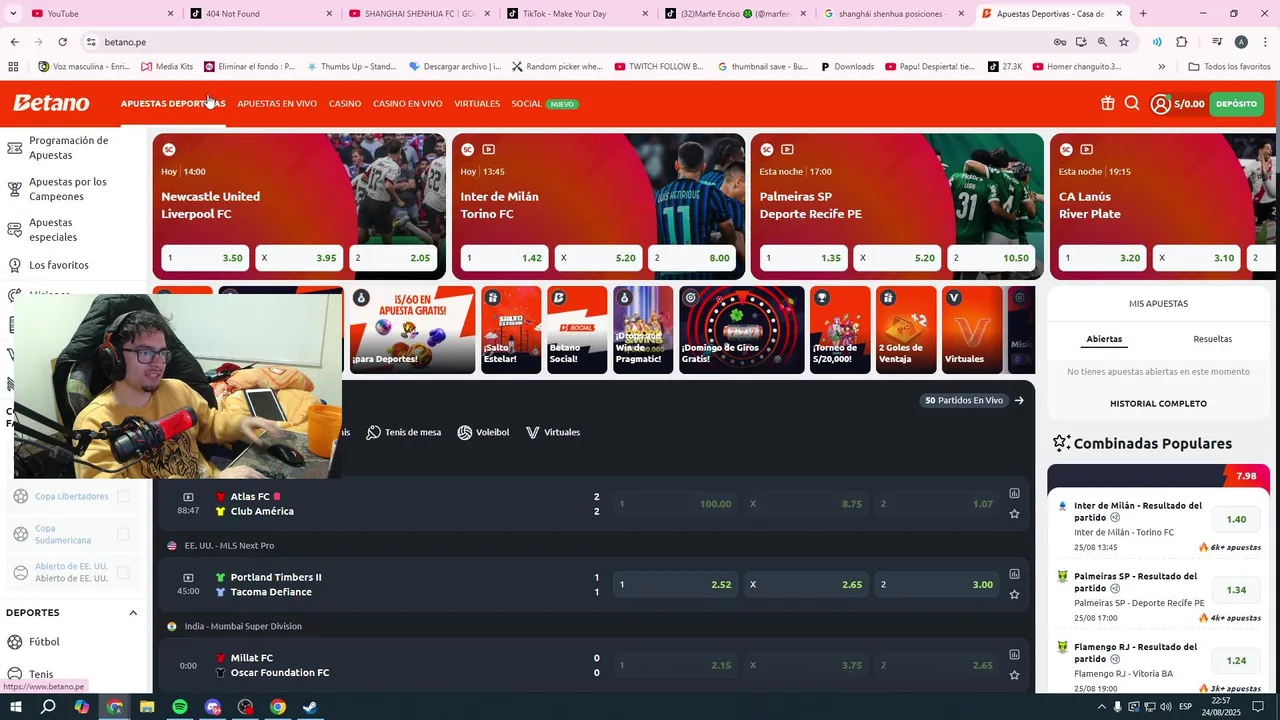Click the Chrome extensions puzzle icon
1280x720 pixels.
coord(1181,42)
